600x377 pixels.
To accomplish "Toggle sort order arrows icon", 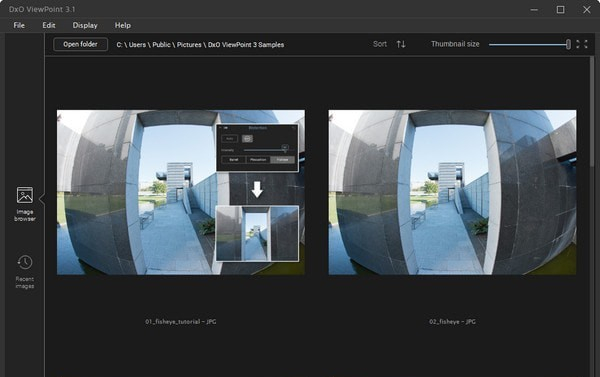I will click(401, 44).
